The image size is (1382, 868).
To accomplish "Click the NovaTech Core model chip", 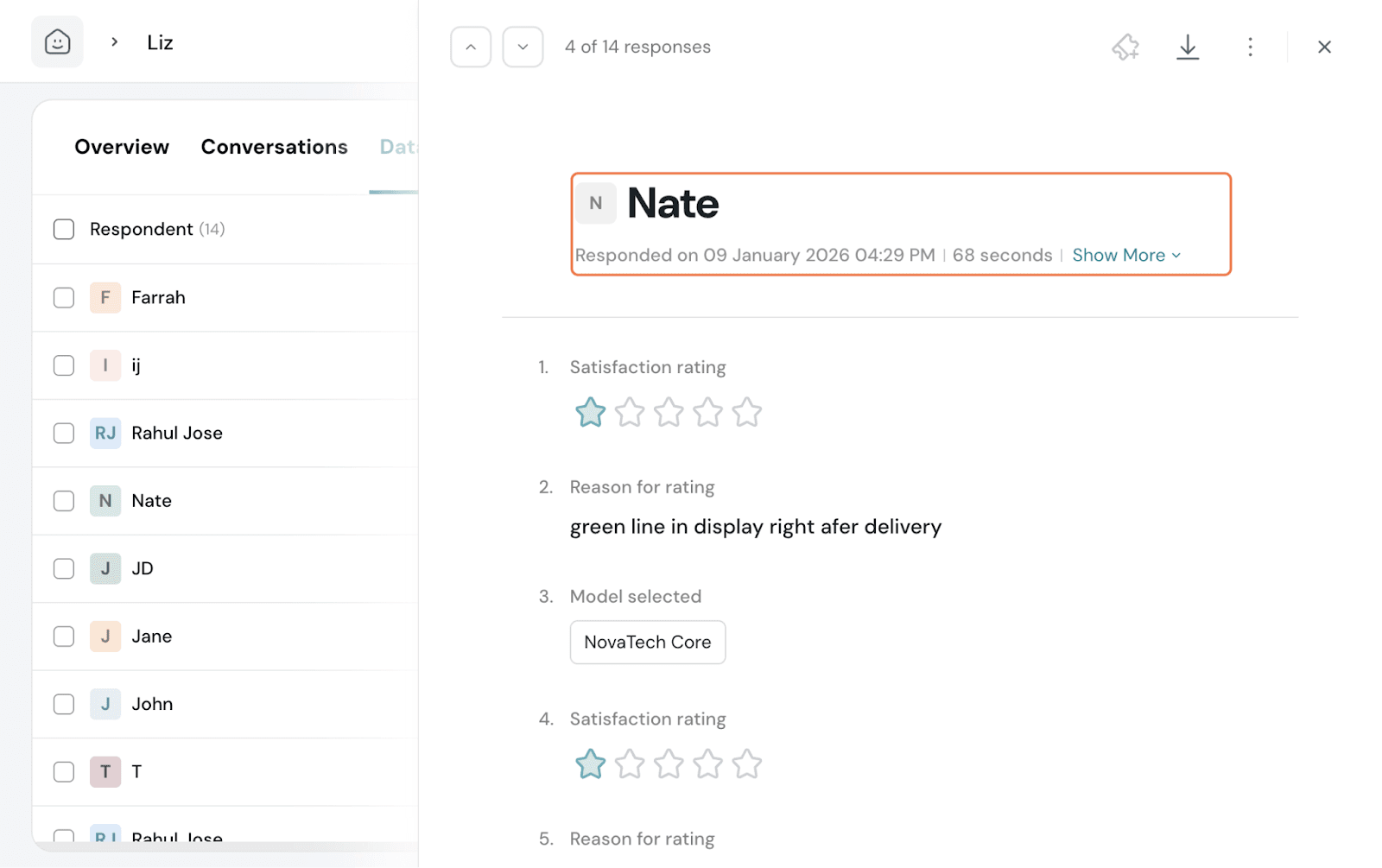I will click(647, 643).
